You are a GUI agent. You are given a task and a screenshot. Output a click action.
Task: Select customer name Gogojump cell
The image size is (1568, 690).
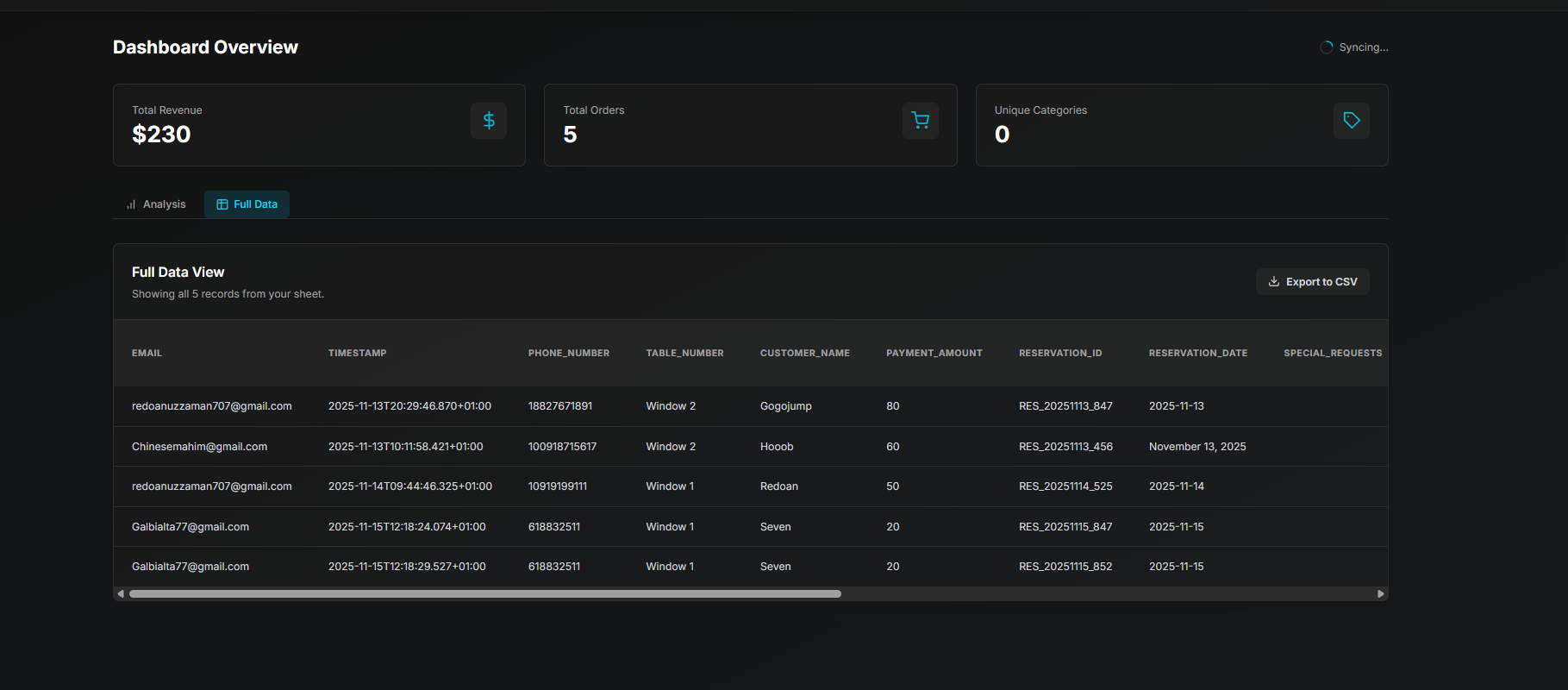pos(785,406)
